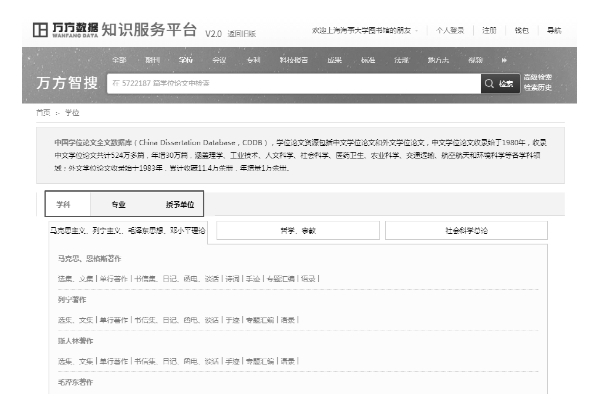This screenshot has width=608, height=407.
Task: Open 手迹 under 列宁著作
Action: 232,320
